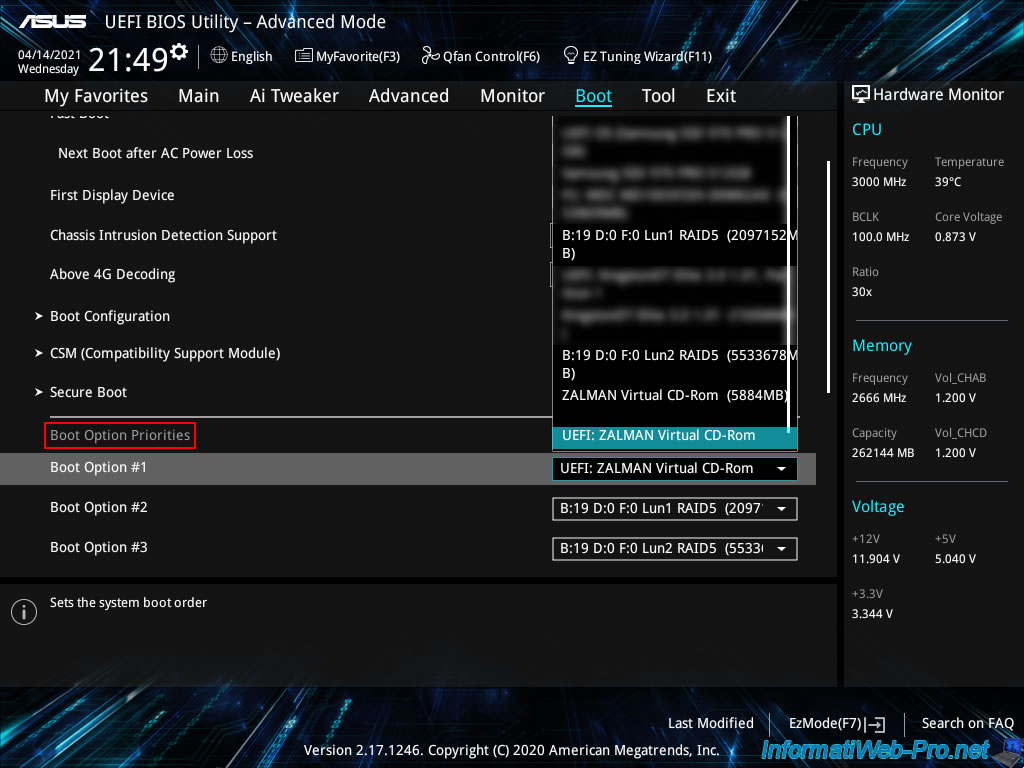The image size is (1024, 768).
Task: Switch to the Ai Tweaker tab
Action: tap(294, 96)
